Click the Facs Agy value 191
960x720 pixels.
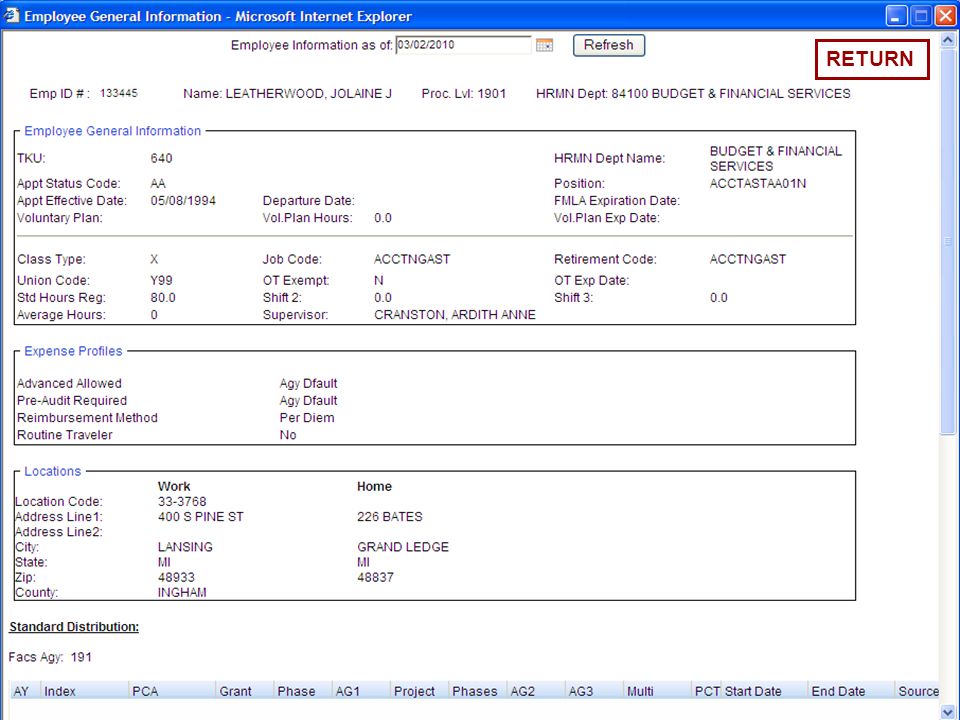click(x=81, y=658)
